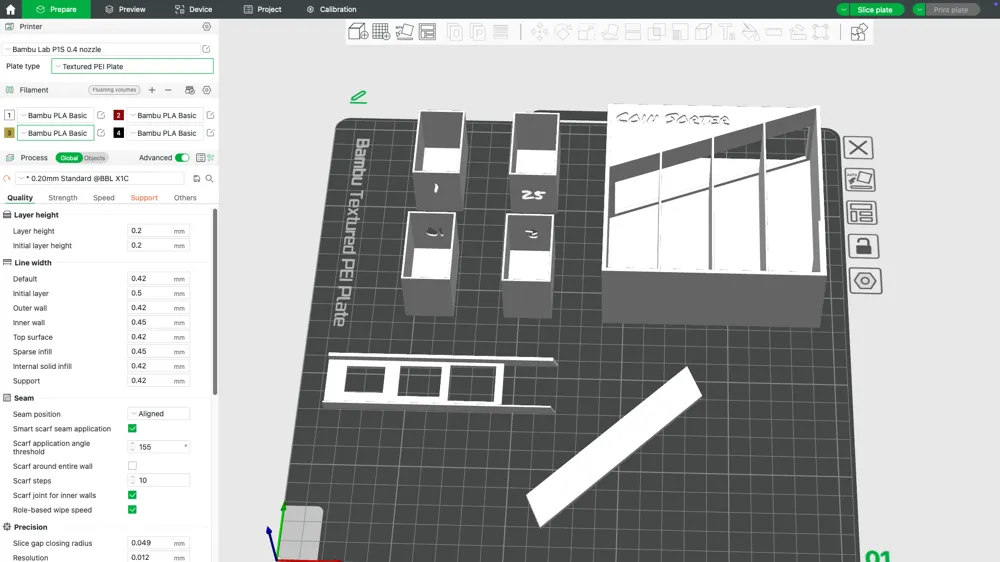Uncheck Smart scarf seam application
The image size is (1000, 562).
[x=132, y=429]
